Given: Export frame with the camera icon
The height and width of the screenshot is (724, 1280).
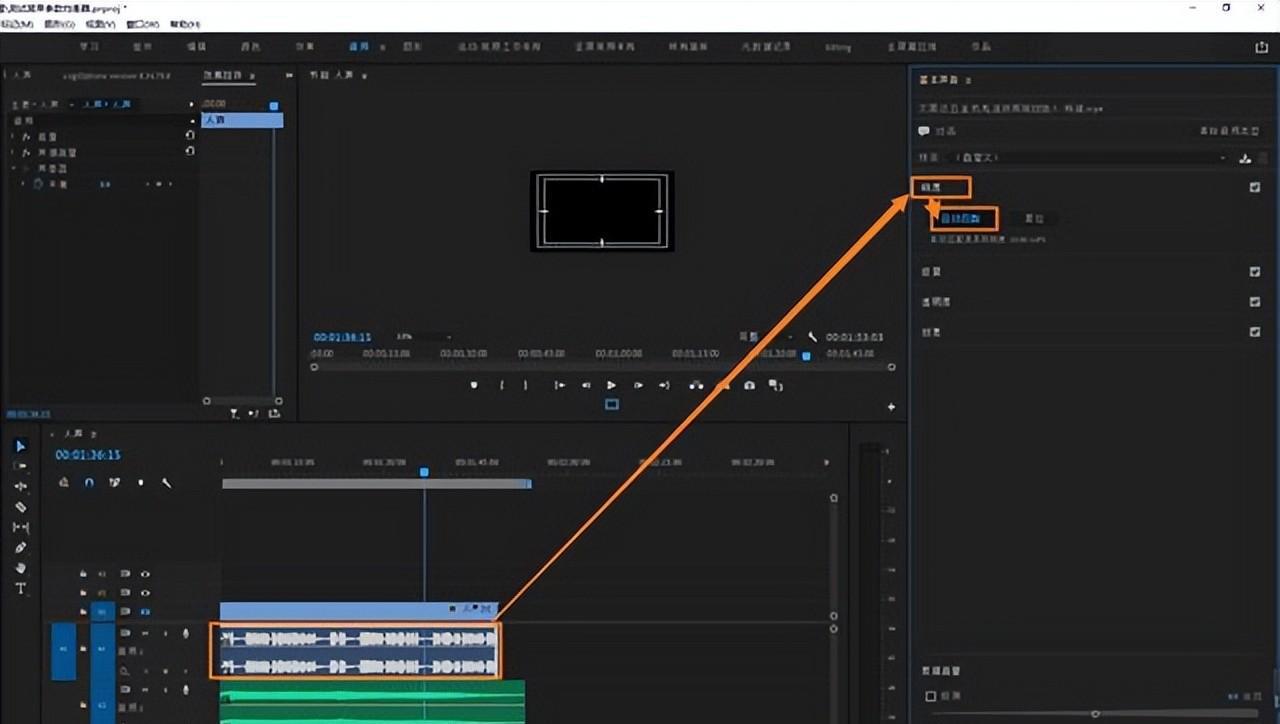Looking at the screenshot, I should click(x=749, y=385).
